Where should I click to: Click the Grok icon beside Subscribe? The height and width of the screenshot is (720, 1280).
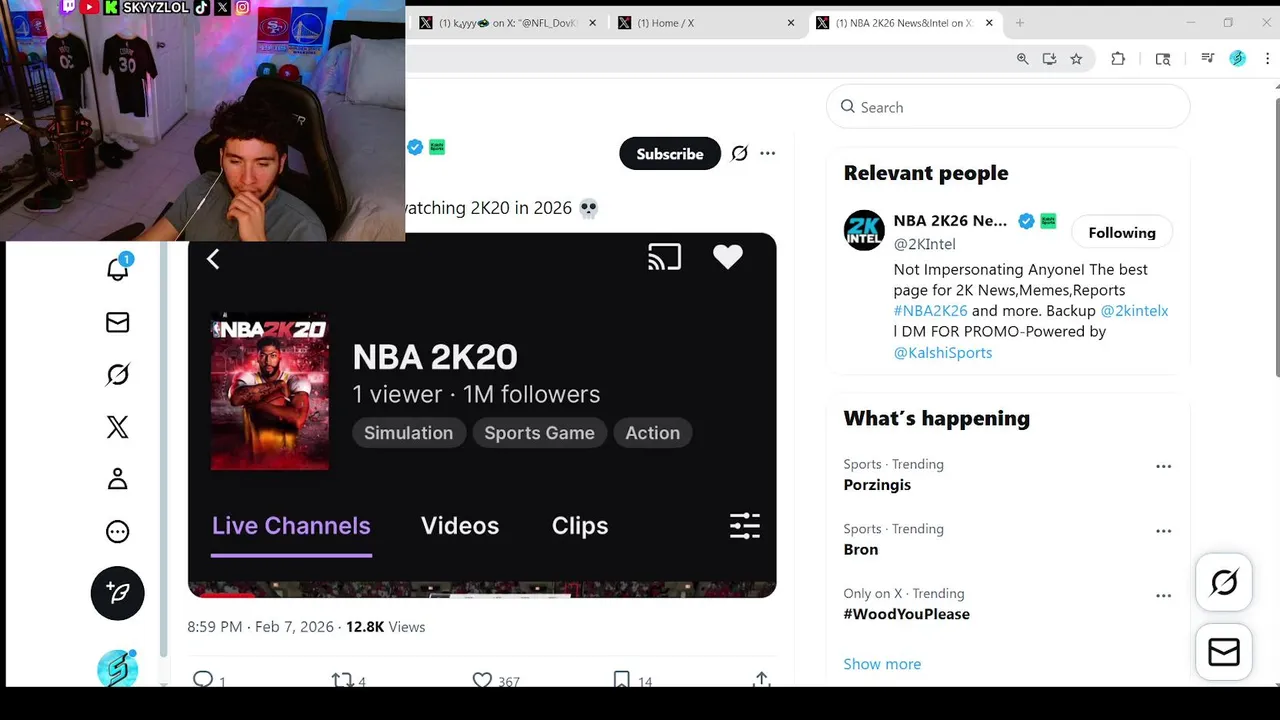click(x=739, y=153)
